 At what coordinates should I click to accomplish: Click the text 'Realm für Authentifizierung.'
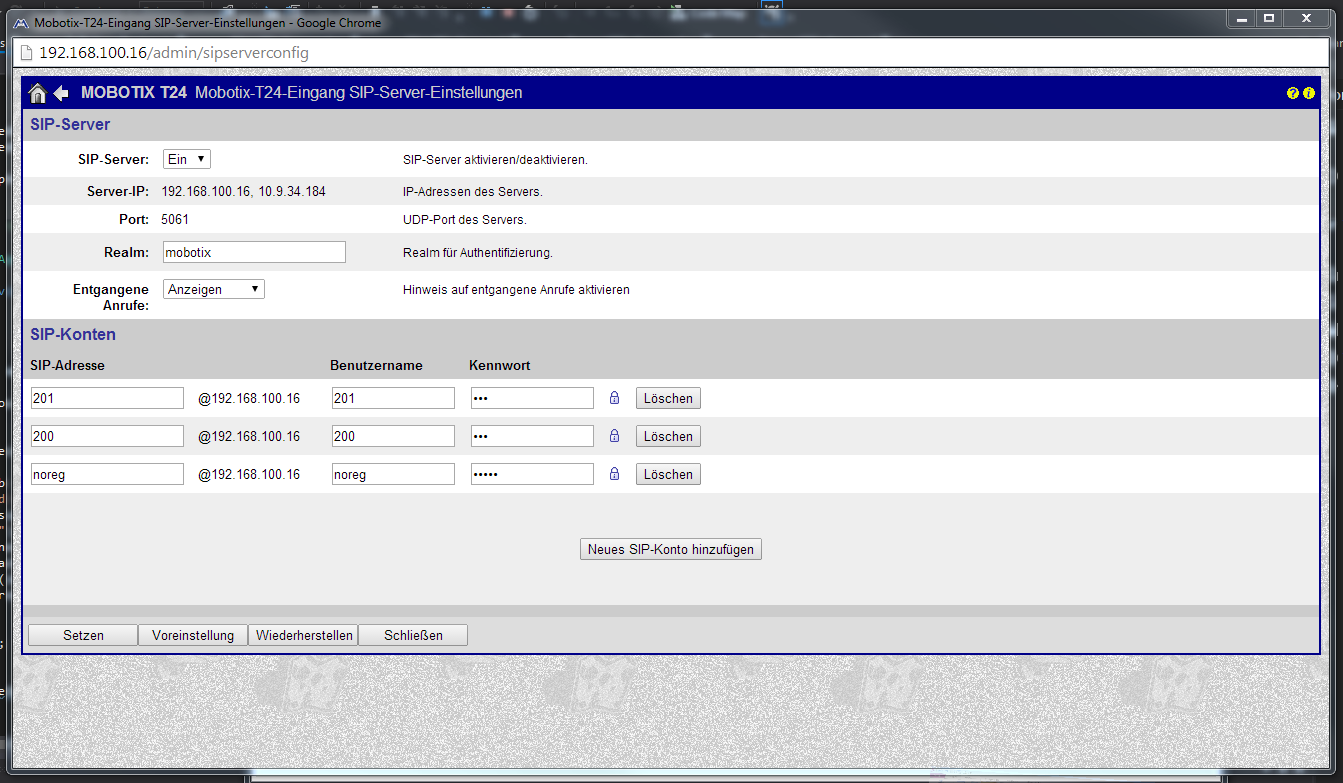pos(478,253)
